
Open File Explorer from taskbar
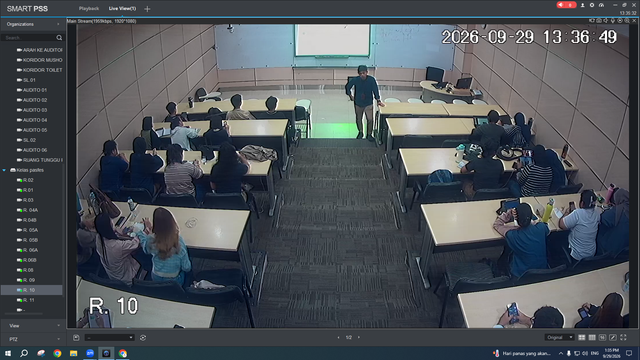tap(73, 353)
